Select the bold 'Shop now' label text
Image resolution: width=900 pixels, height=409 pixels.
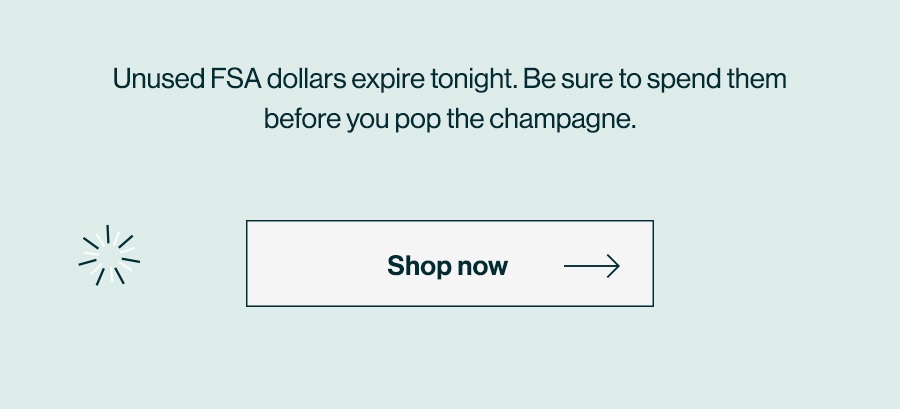(x=447, y=266)
